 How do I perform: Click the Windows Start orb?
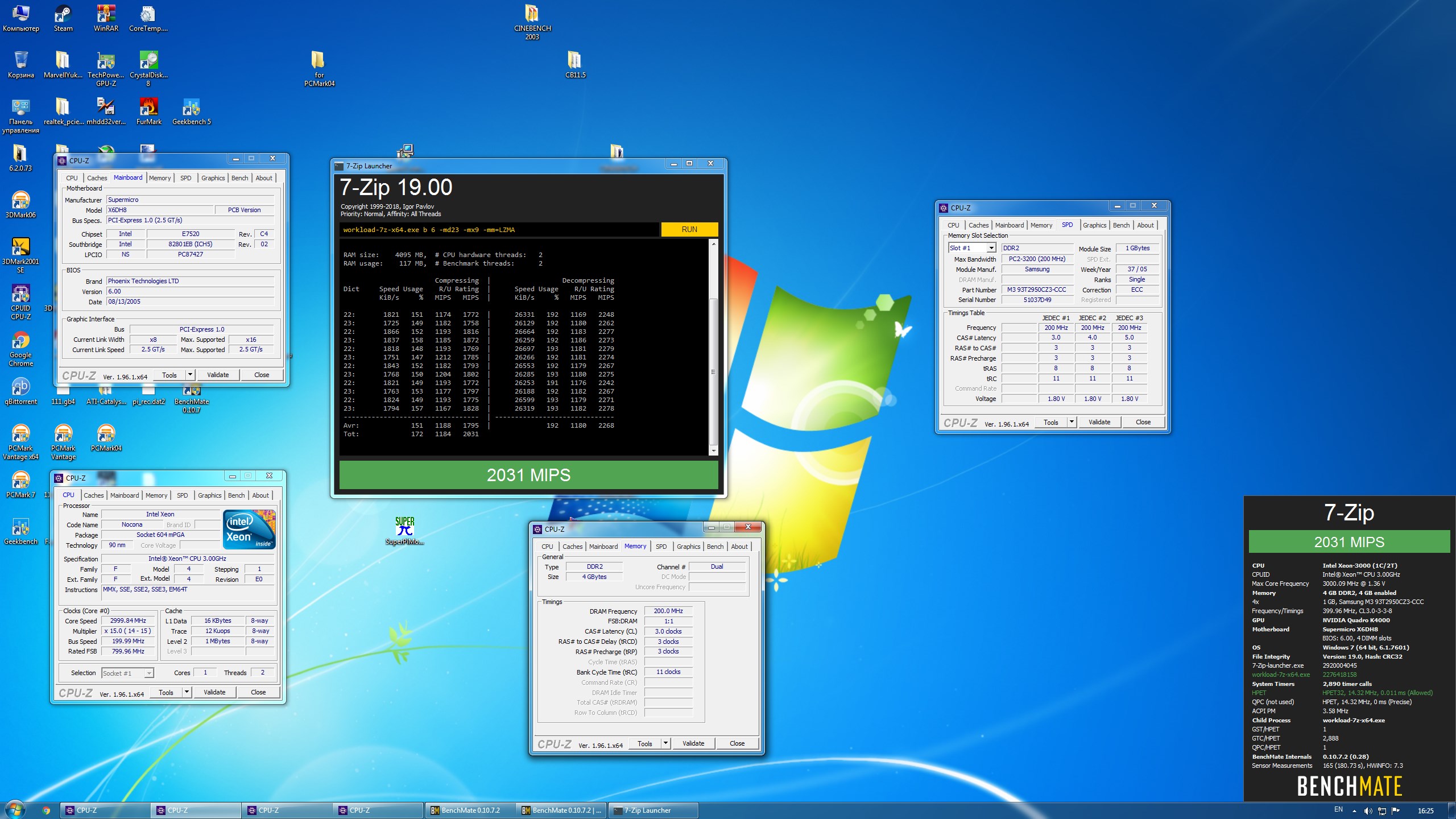click(15, 810)
